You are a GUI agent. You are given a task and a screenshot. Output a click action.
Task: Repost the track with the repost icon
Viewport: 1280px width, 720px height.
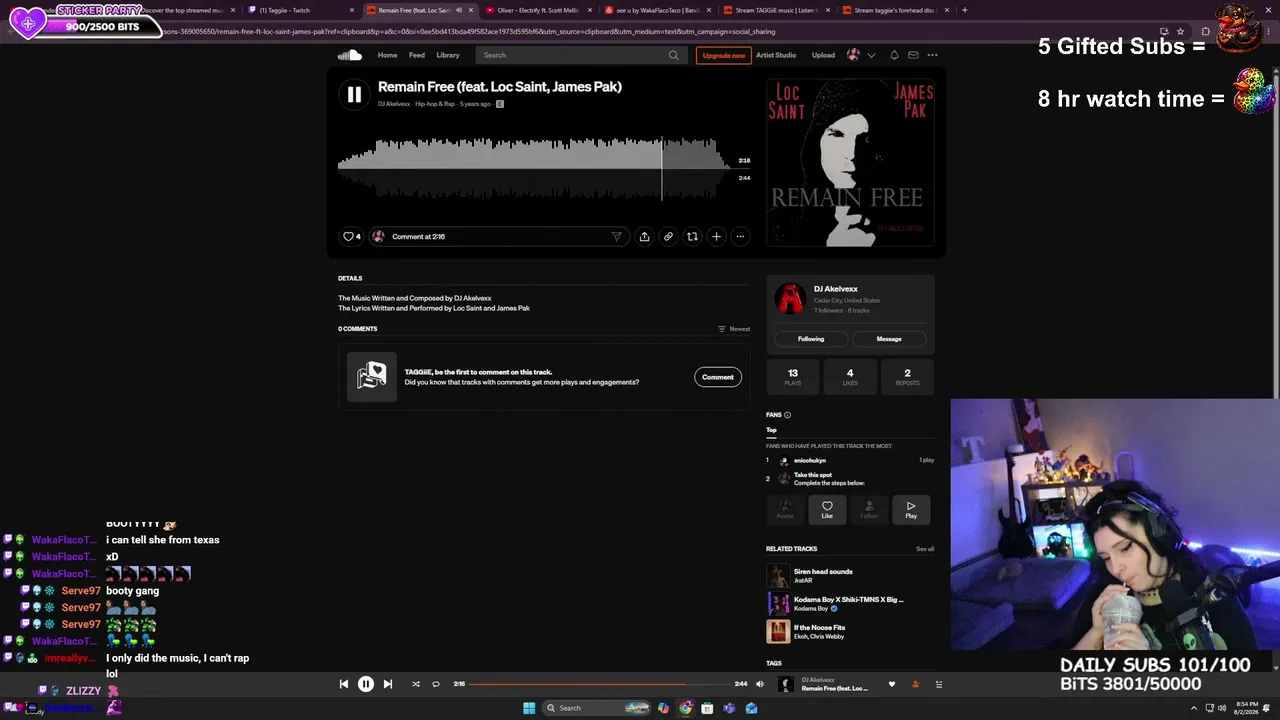coord(692,237)
